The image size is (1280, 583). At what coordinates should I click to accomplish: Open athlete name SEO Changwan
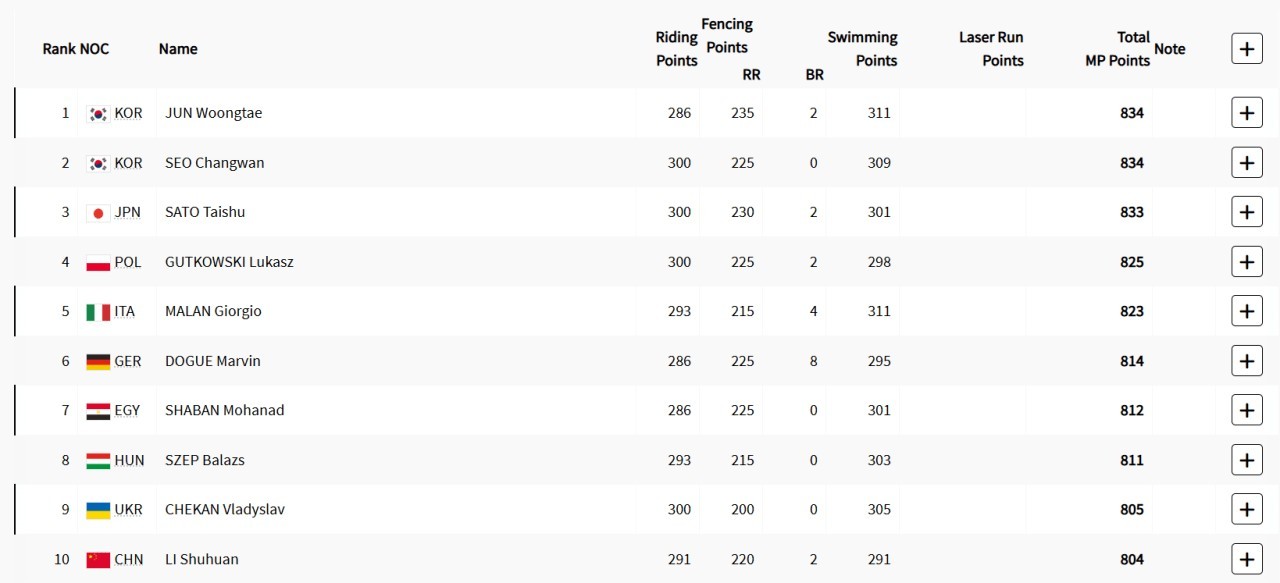214,163
